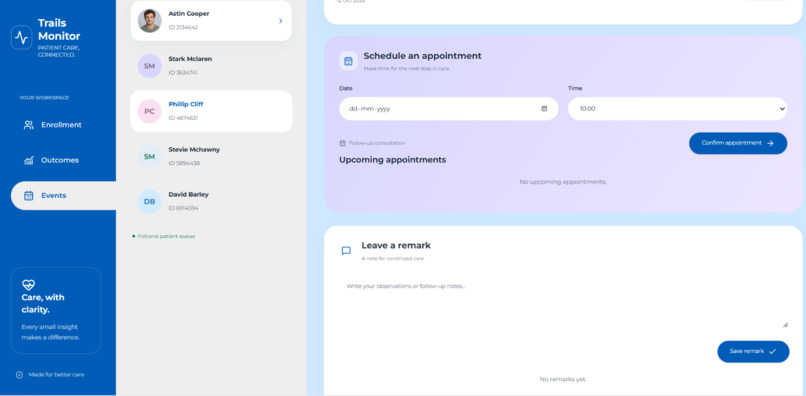Click the Trails Monitor heartbeat logo icon
This screenshot has width=806, height=396.
[22, 38]
